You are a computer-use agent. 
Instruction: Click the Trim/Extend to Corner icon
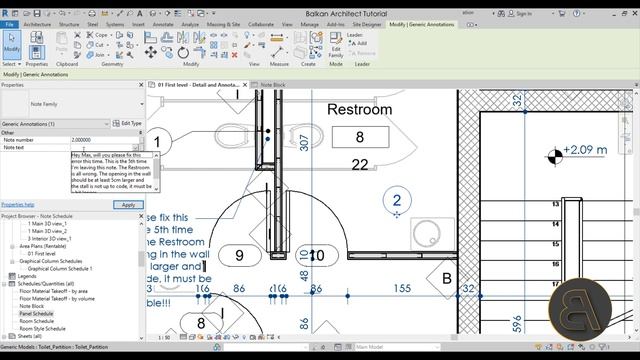[199, 53]
